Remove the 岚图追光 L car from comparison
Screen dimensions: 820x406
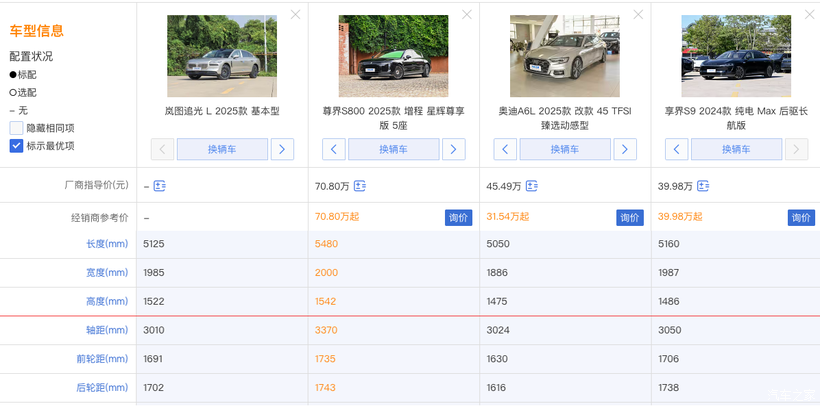pos(295,15)
